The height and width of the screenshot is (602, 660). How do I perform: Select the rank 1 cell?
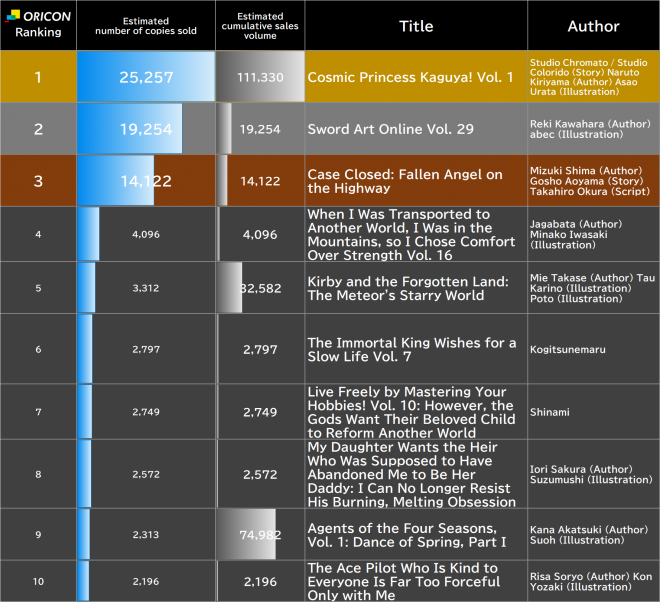tap(38, 77)
